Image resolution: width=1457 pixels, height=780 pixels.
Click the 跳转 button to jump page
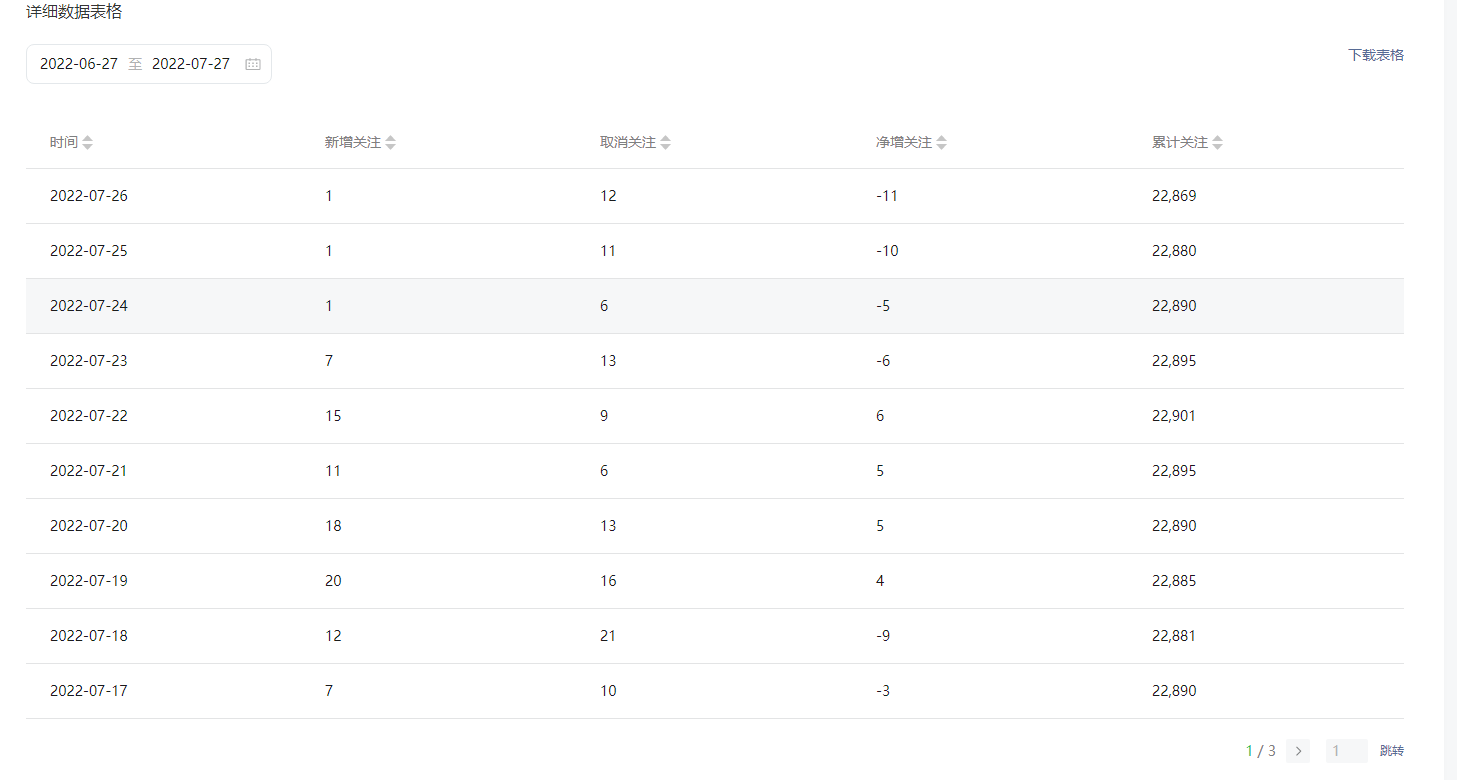coord(1391,751)
